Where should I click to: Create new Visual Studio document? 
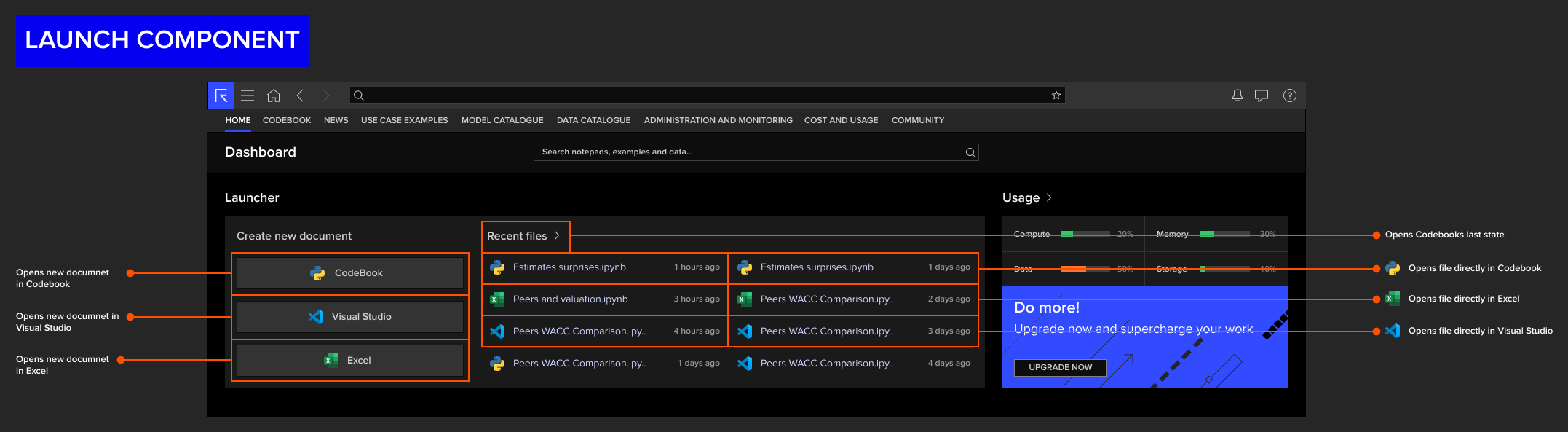tap(350, 317)
